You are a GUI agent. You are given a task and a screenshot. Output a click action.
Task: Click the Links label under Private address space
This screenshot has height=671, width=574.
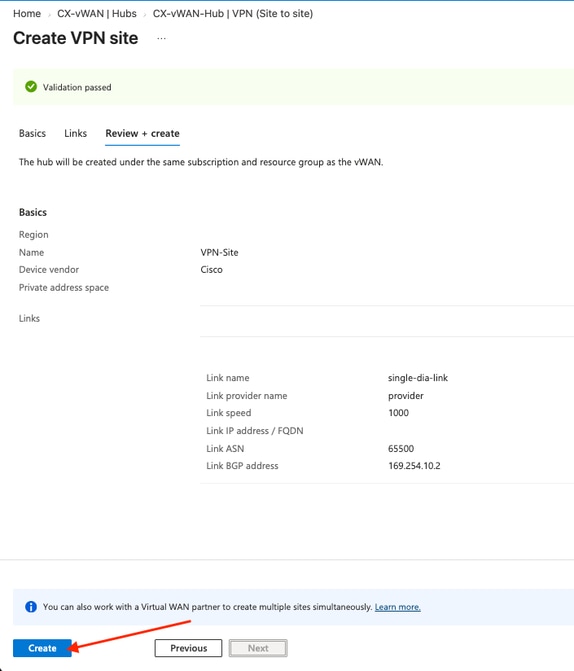pos(29,318)
